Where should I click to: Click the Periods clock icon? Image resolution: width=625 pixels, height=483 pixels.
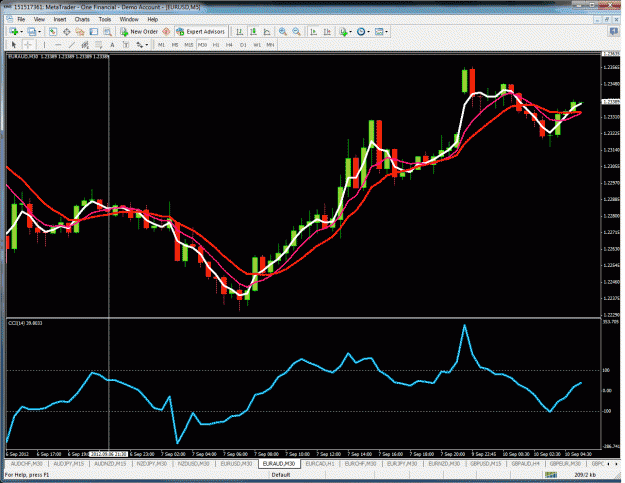pyautogui.click(x=361, y=31)
